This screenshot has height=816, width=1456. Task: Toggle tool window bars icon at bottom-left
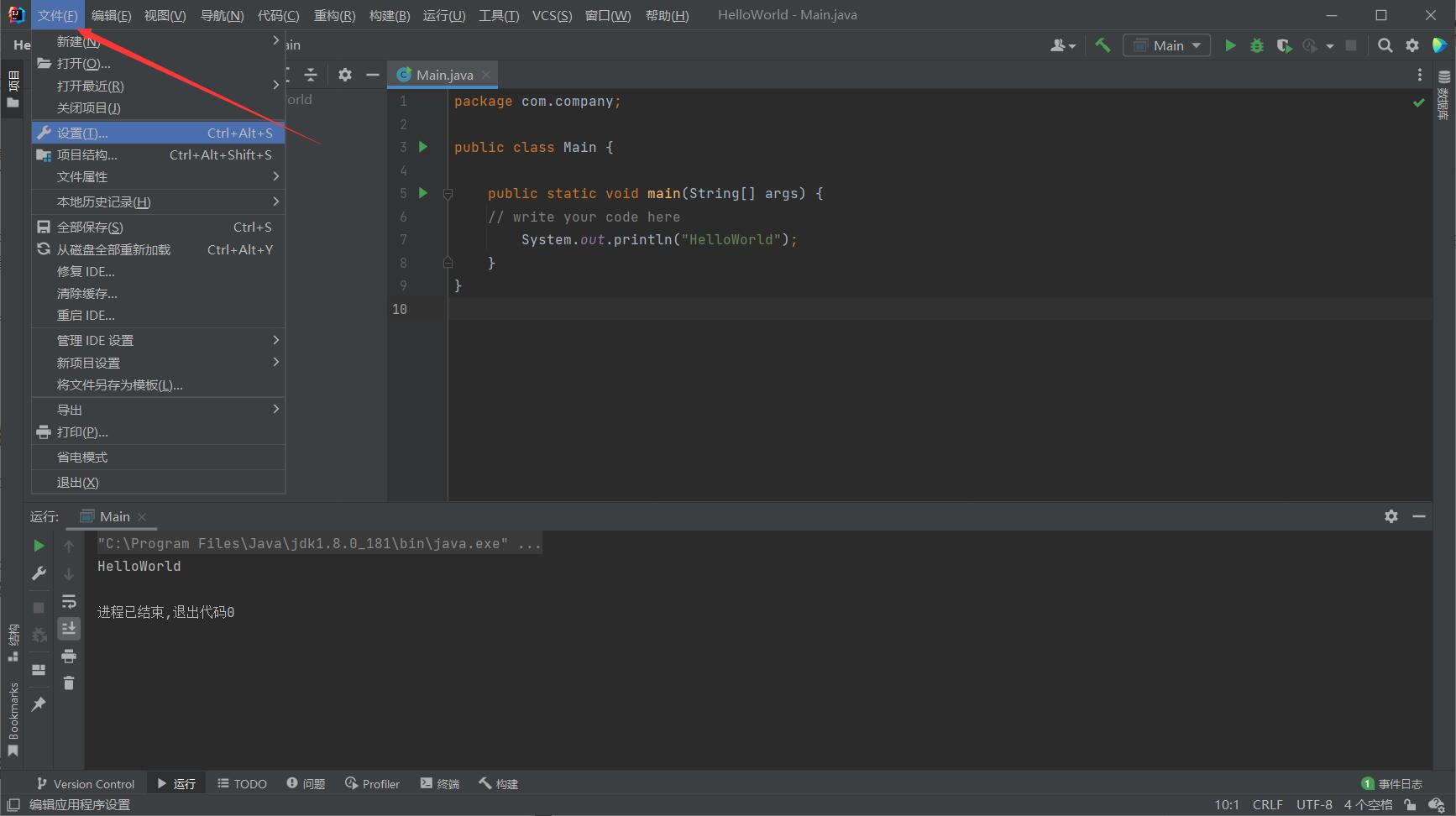click(13, 804)
